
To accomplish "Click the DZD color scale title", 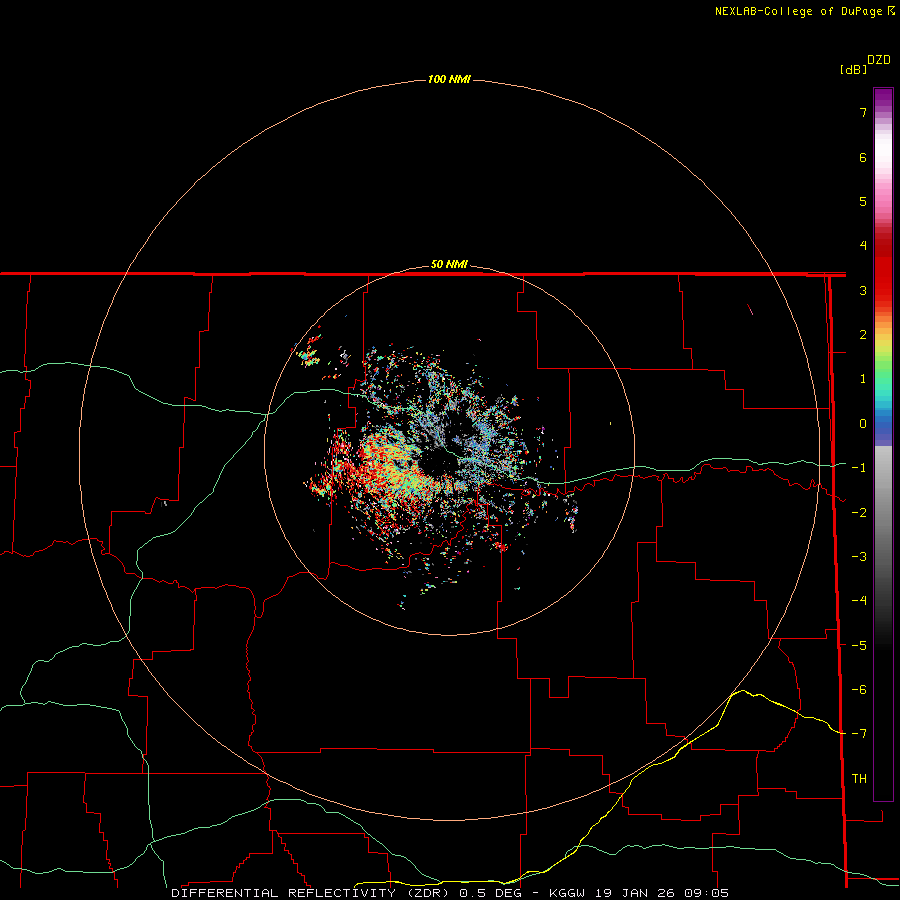I will (879, 60).
